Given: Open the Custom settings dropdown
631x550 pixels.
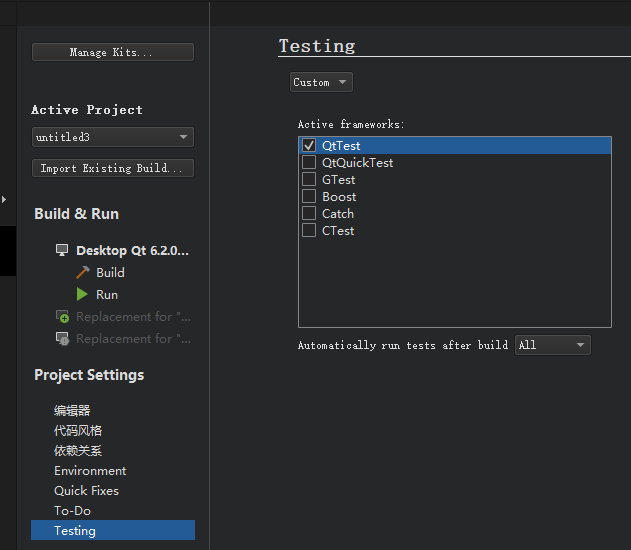Looking at the screenshot, I should (321, 82).
